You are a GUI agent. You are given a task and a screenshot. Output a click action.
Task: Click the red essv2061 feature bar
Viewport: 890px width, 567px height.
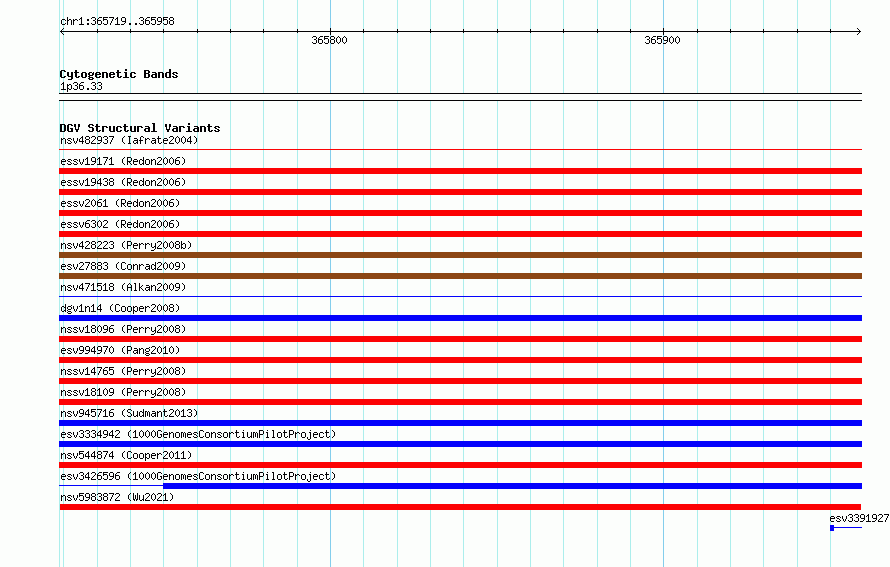tap(460, 213)
